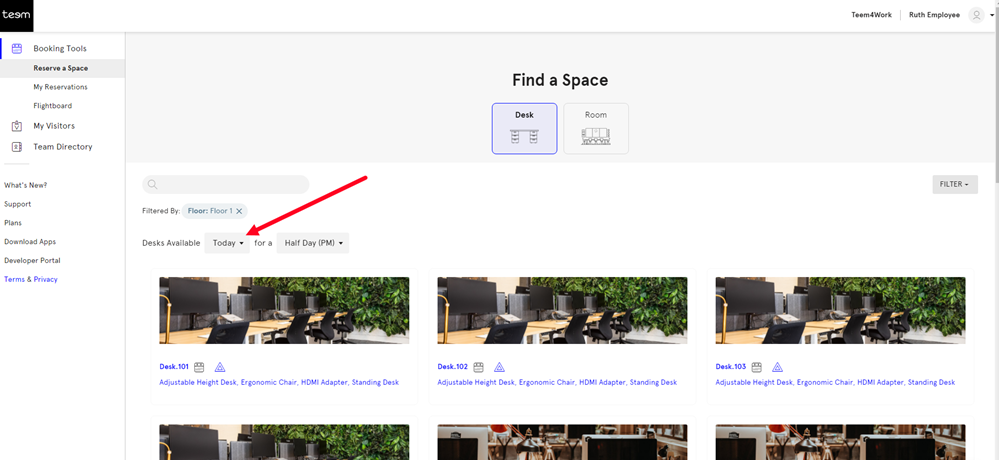Open the Terms link
This screenshot has height=460, width=999.
tap(14, 279)
